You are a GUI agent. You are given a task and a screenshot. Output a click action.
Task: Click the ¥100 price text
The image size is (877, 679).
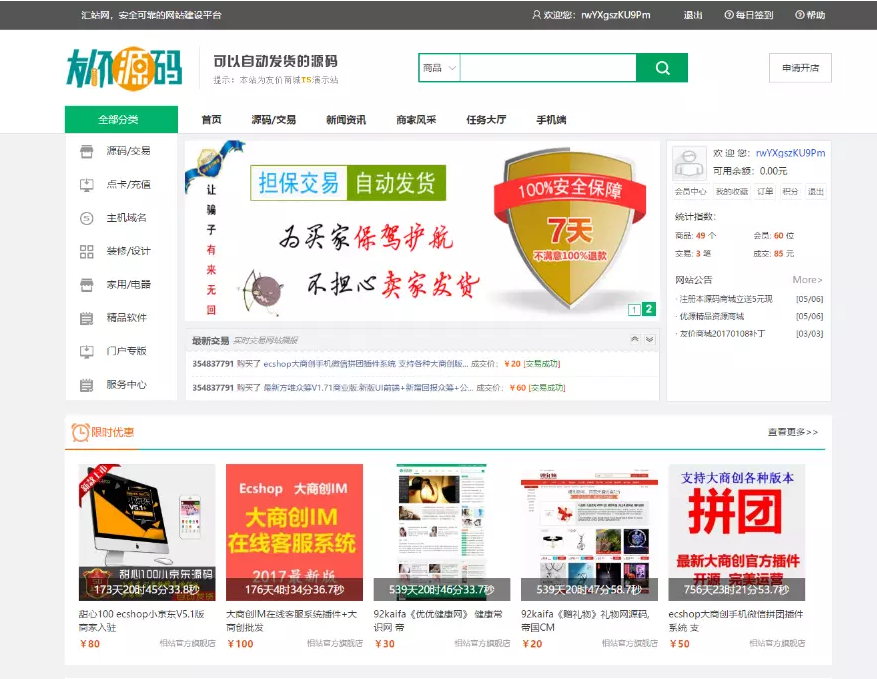[241, 644]
